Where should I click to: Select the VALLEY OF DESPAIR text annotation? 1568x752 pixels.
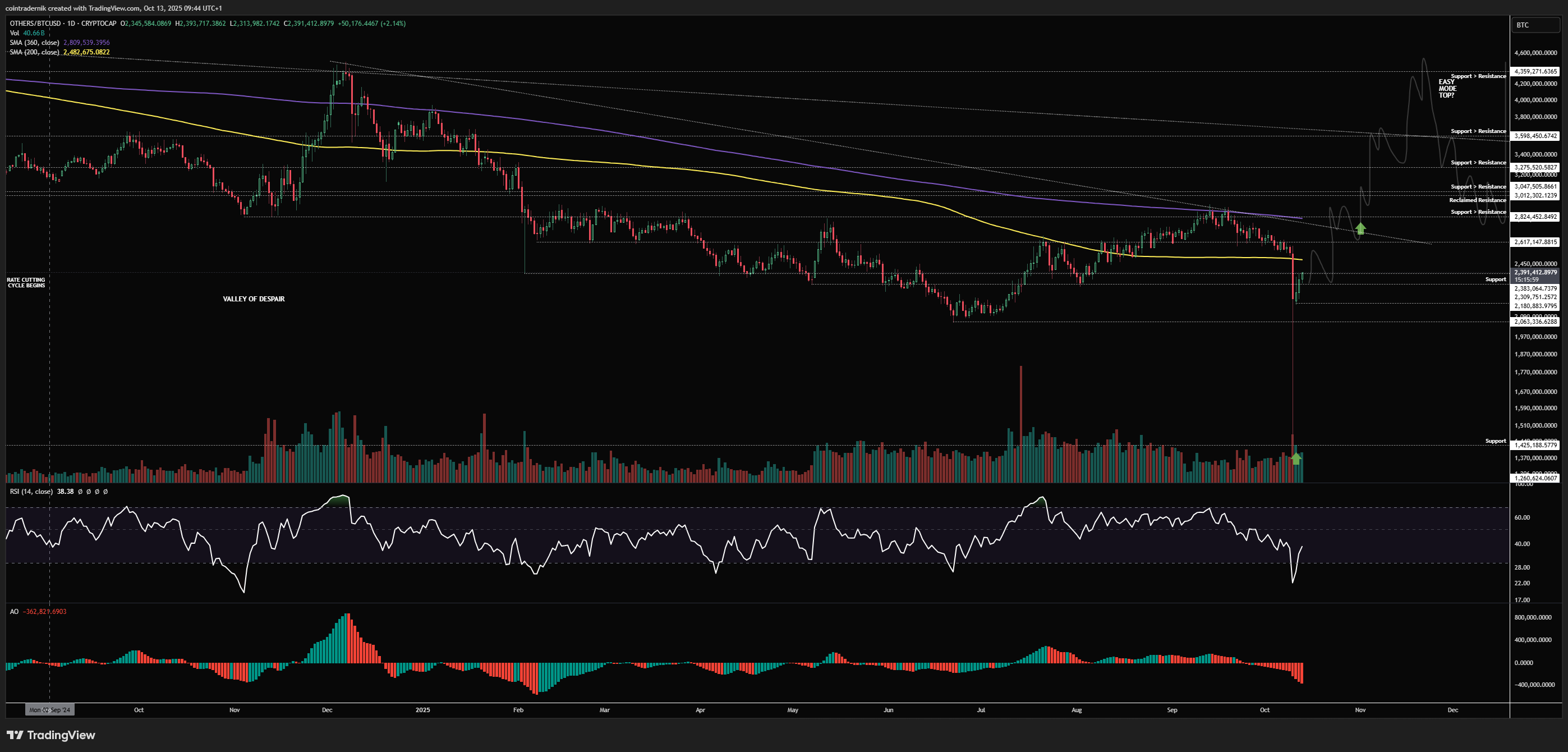click(254, 299)
